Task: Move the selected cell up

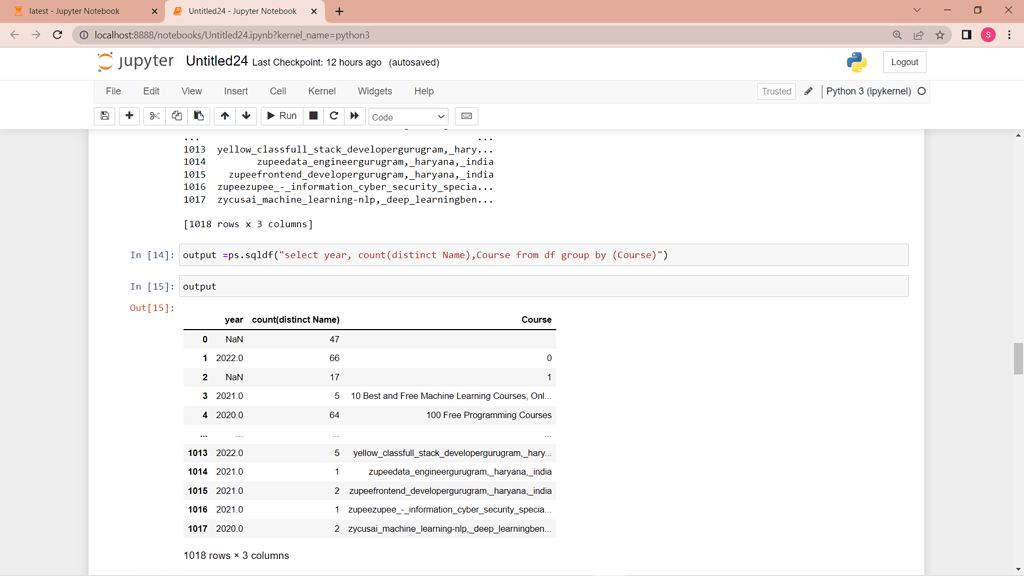Action: 224,115
